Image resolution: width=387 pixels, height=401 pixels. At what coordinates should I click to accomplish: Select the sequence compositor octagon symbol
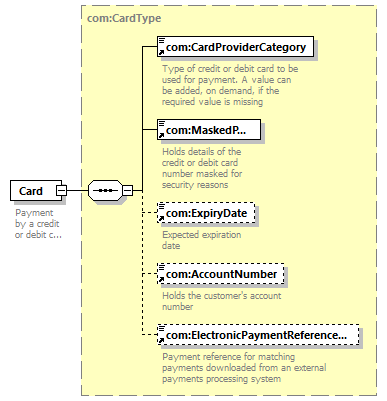click(x=105, y=191)
